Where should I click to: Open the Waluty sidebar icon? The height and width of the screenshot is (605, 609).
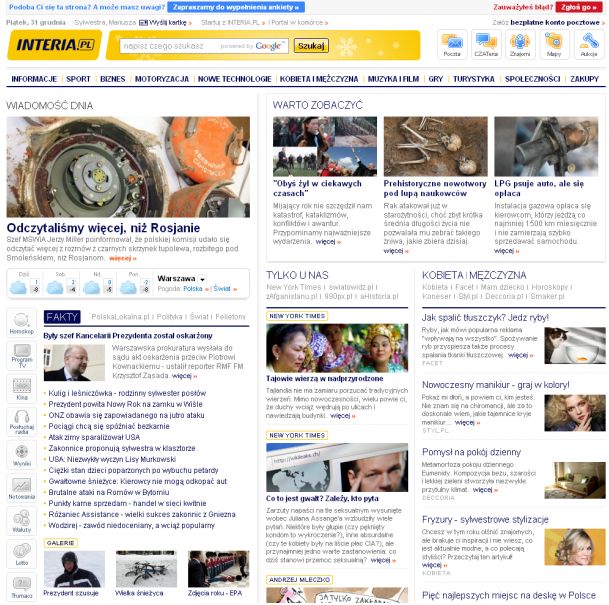(x=22, y=520)
